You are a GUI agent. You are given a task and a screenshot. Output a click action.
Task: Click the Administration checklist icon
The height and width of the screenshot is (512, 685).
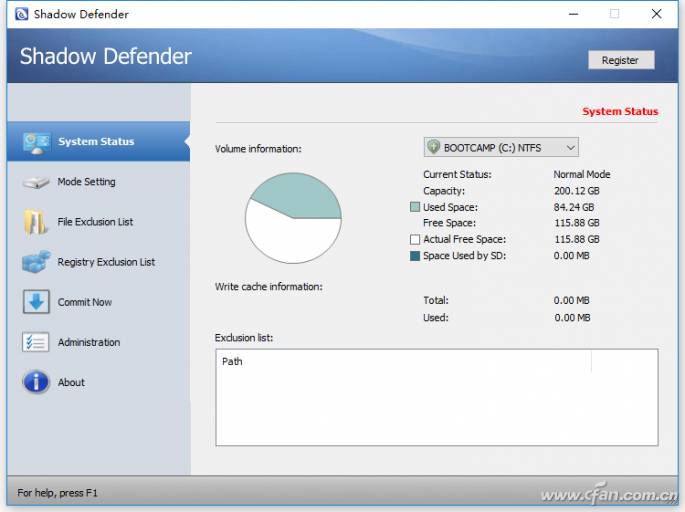pyautogui.click(x=35, y=342)
